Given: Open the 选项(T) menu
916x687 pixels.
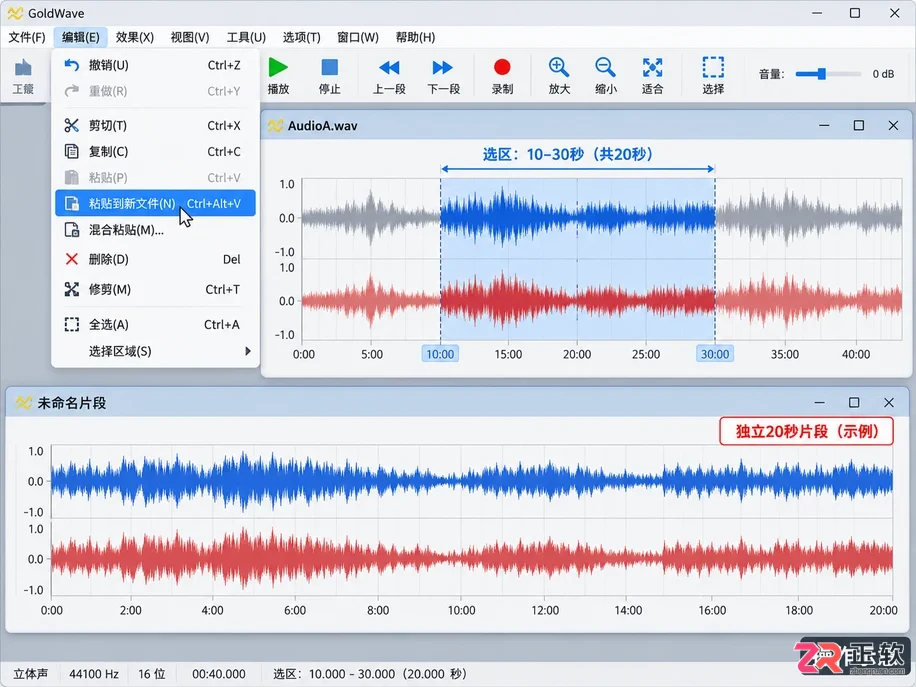Looking at the screenshot, I should click(x=301, y=37).
